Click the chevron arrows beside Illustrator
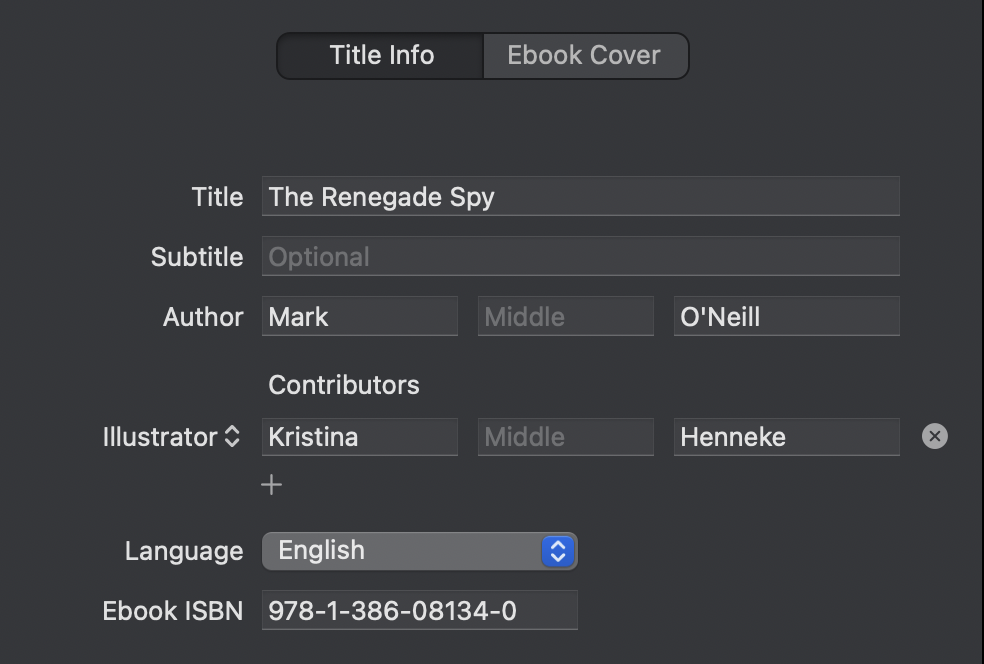 tap(232, 437)
